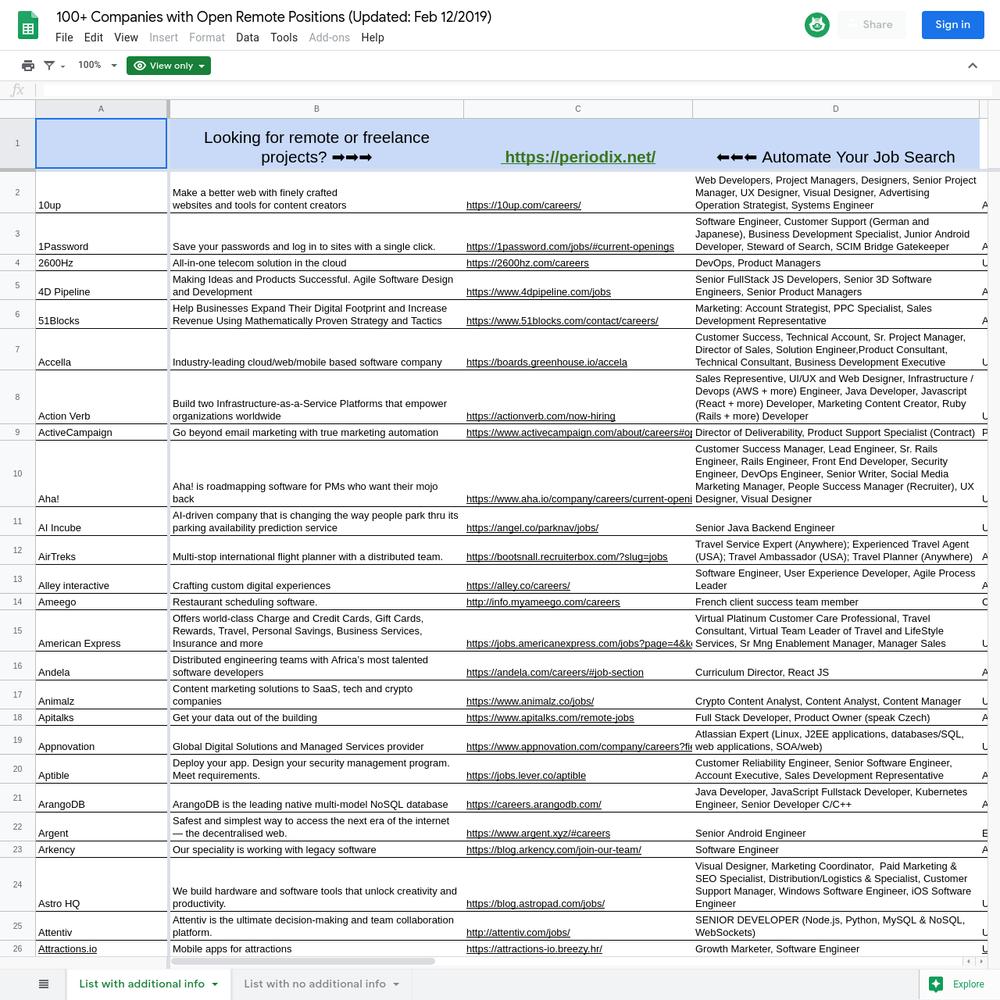The width and height of the screenshot is (1000, 1000).
Task: Collapse the menus with the up chevron
Action: pyautogui.click(x=972, y=66)
